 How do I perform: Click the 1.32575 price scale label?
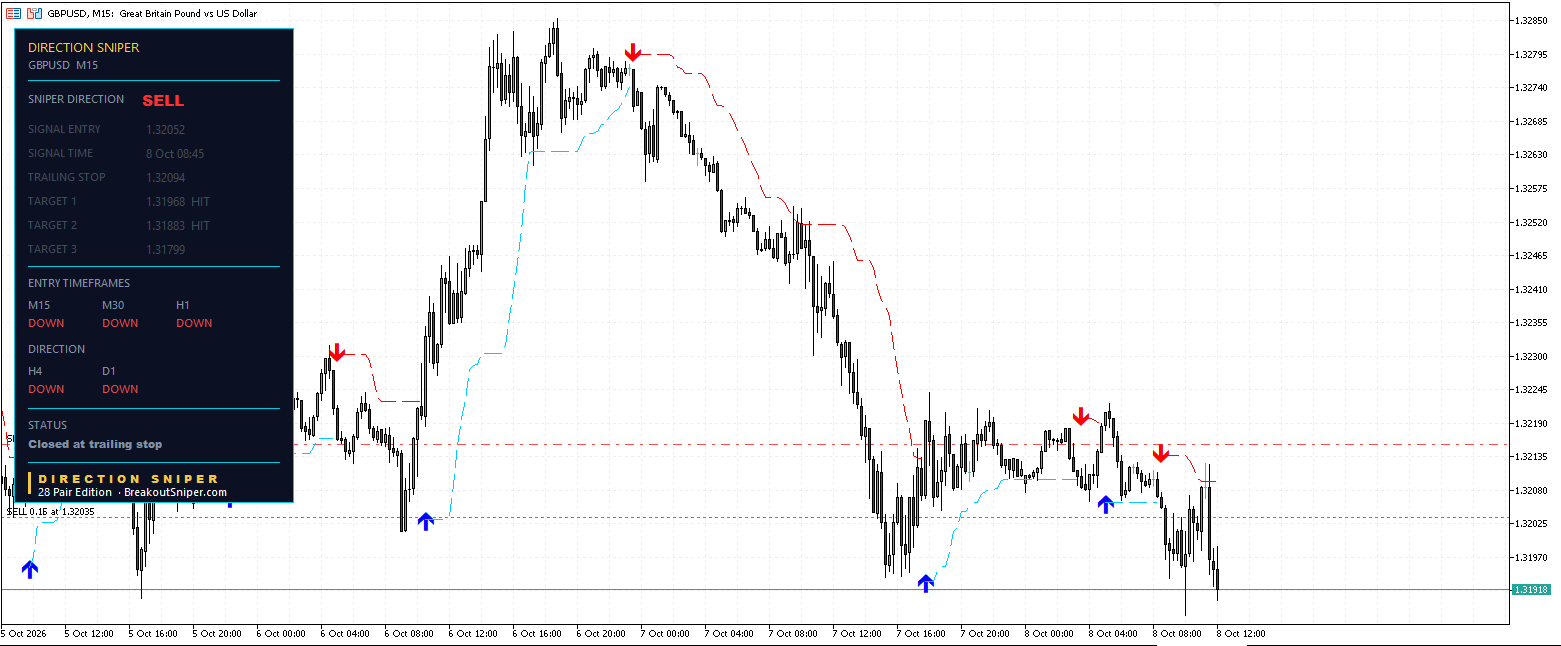coord(1531,188)
